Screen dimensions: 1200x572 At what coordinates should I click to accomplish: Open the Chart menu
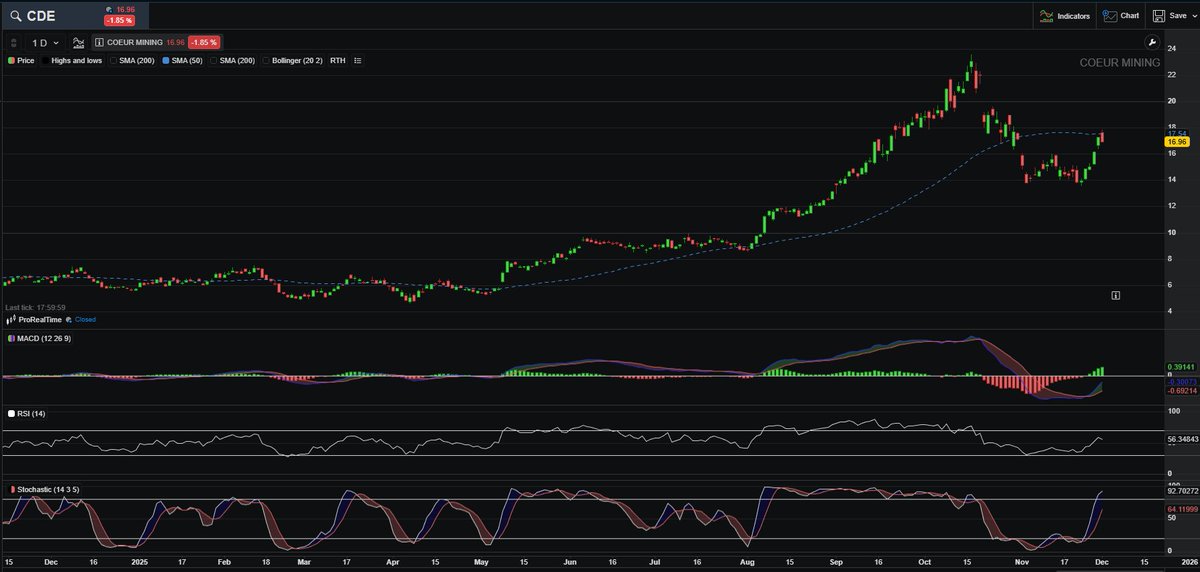[x=1120, y=16]
